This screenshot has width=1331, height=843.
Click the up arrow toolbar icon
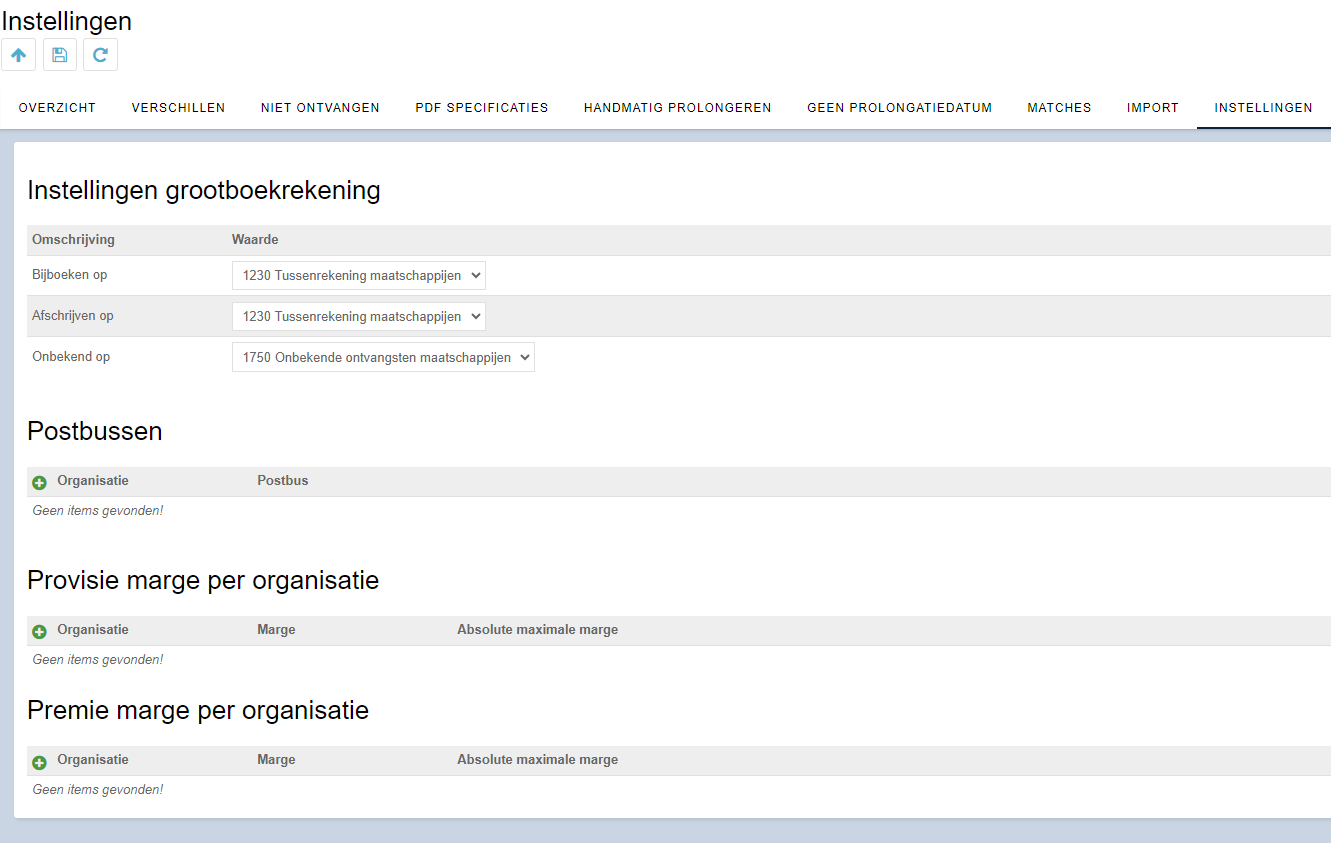[18, 55]
